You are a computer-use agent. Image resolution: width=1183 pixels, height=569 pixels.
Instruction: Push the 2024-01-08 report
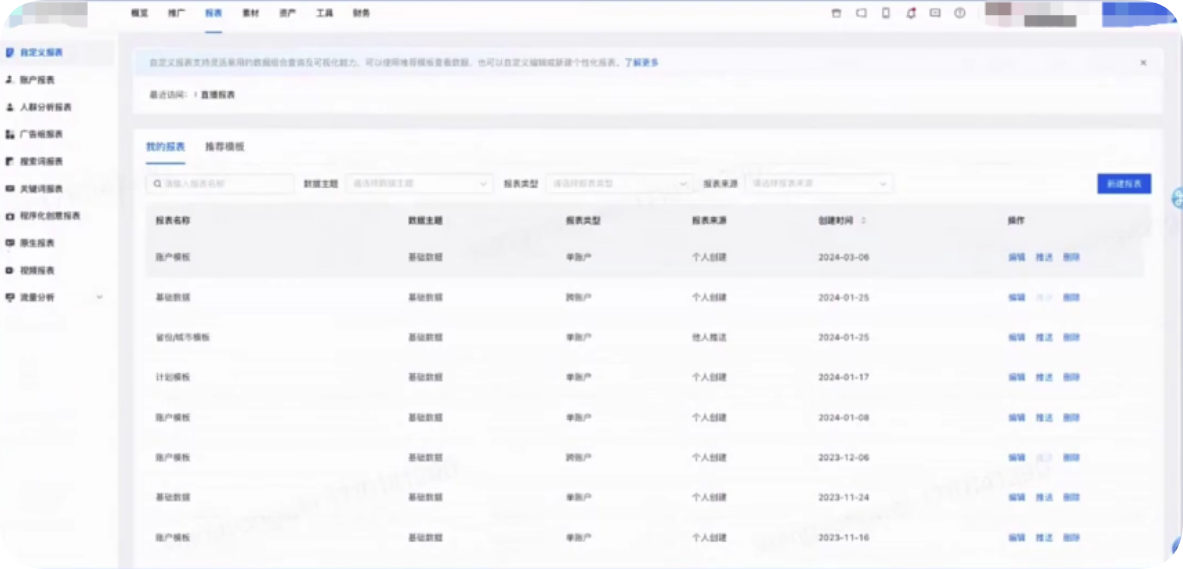1044,417
